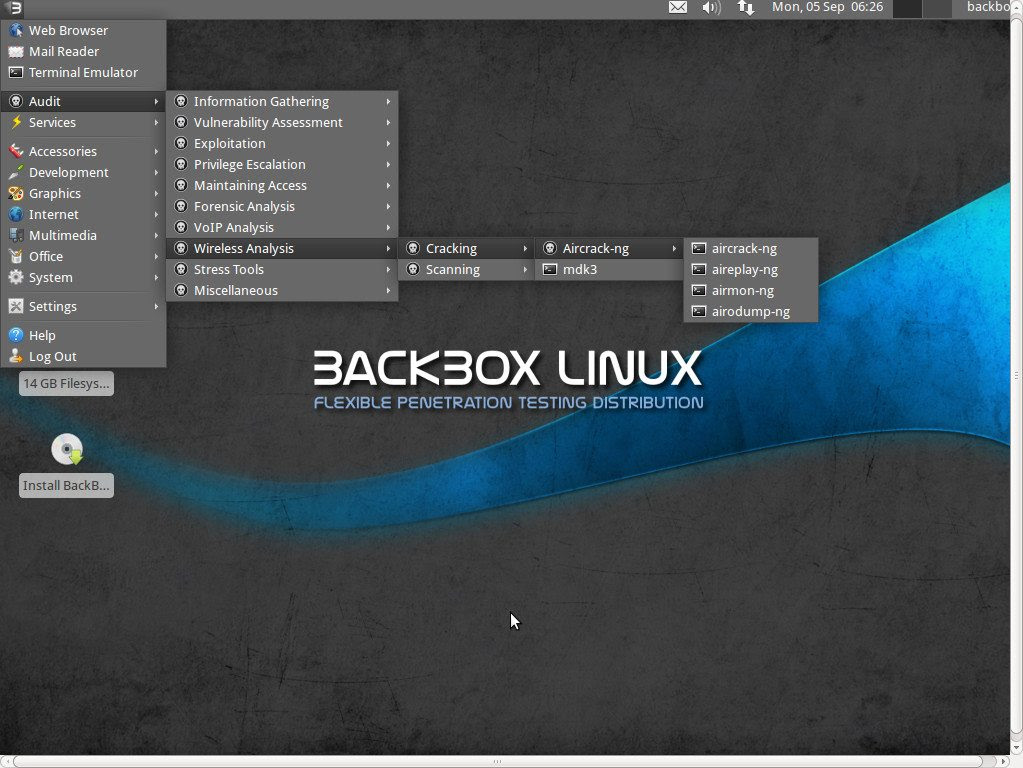Expand the Miscellaneous submenu arrow
This screenshot has width=1023, height=768.
(388, 290)
